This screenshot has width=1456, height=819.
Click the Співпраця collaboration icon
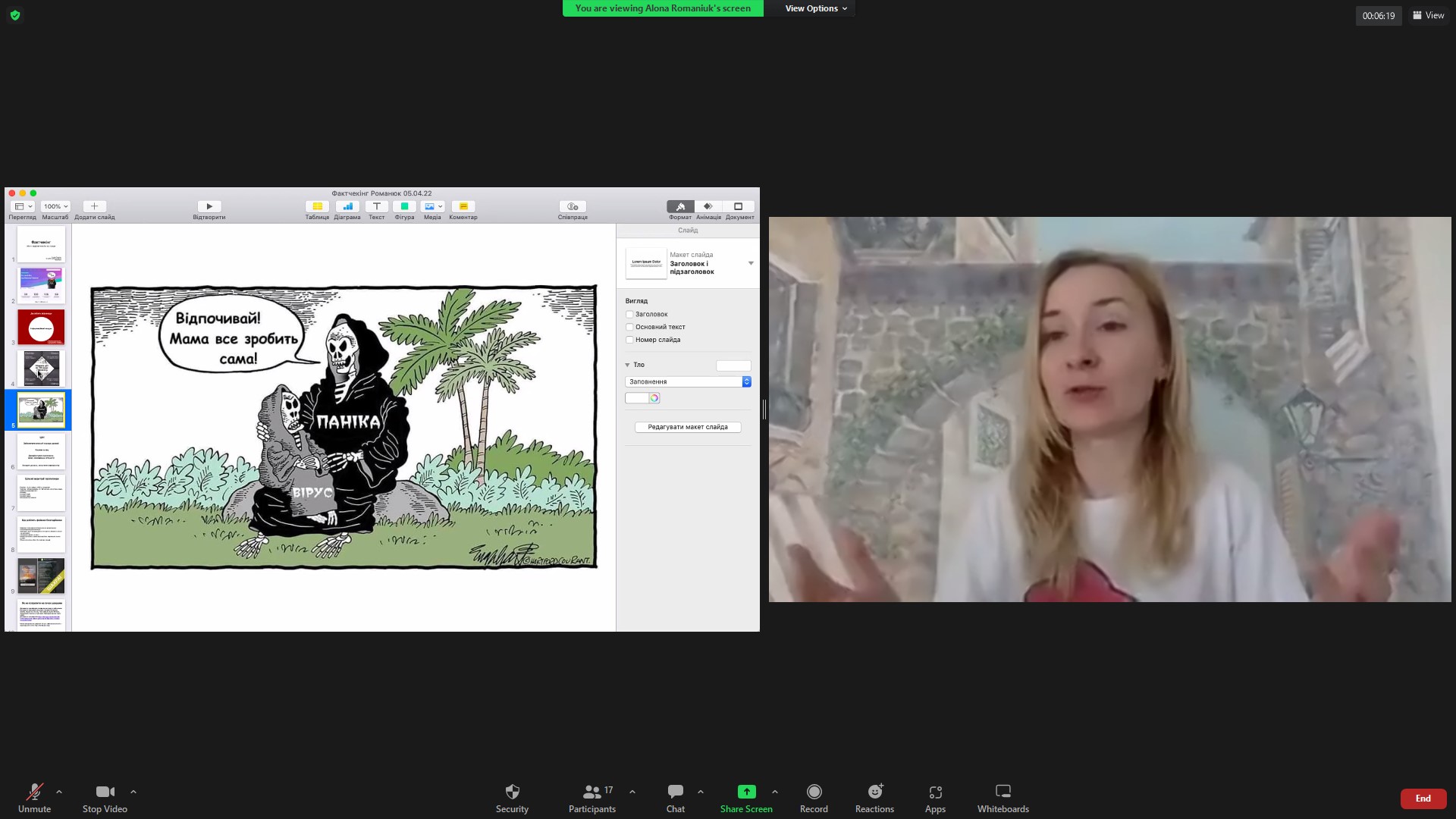point(573,206)
